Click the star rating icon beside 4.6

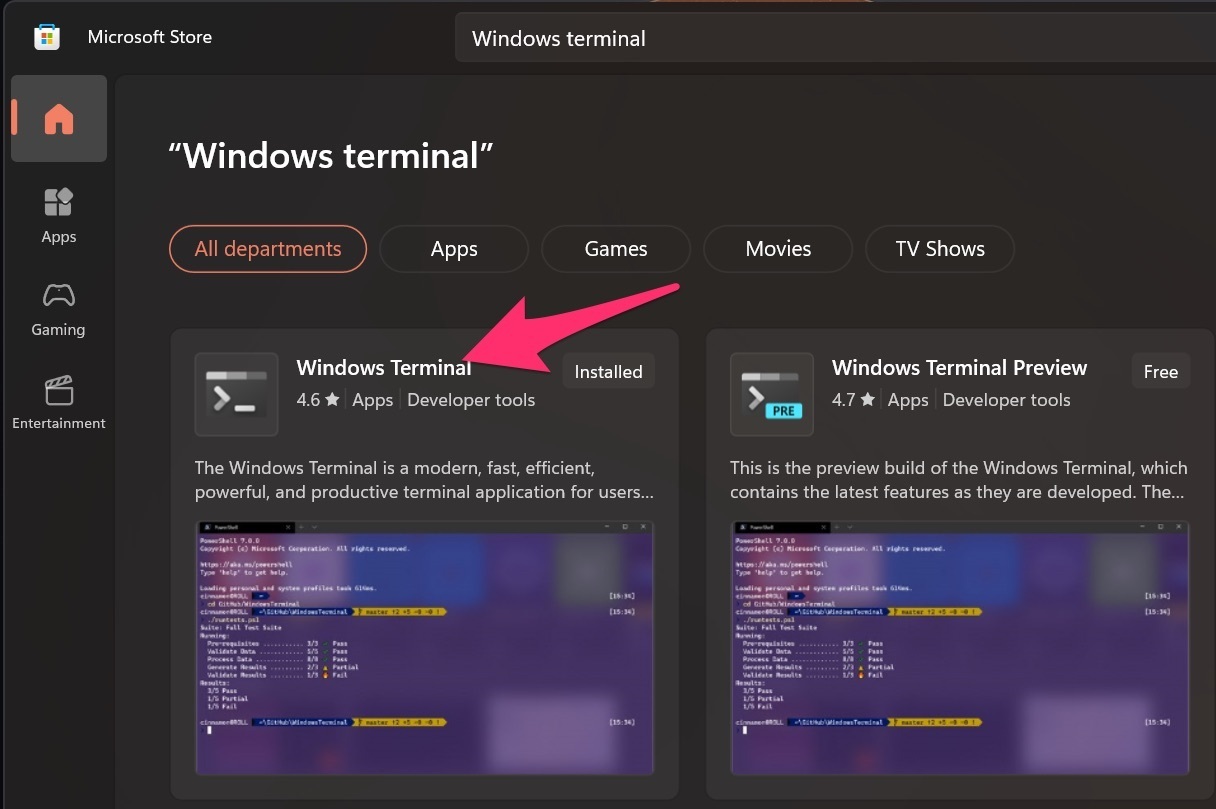coord(331,399)
